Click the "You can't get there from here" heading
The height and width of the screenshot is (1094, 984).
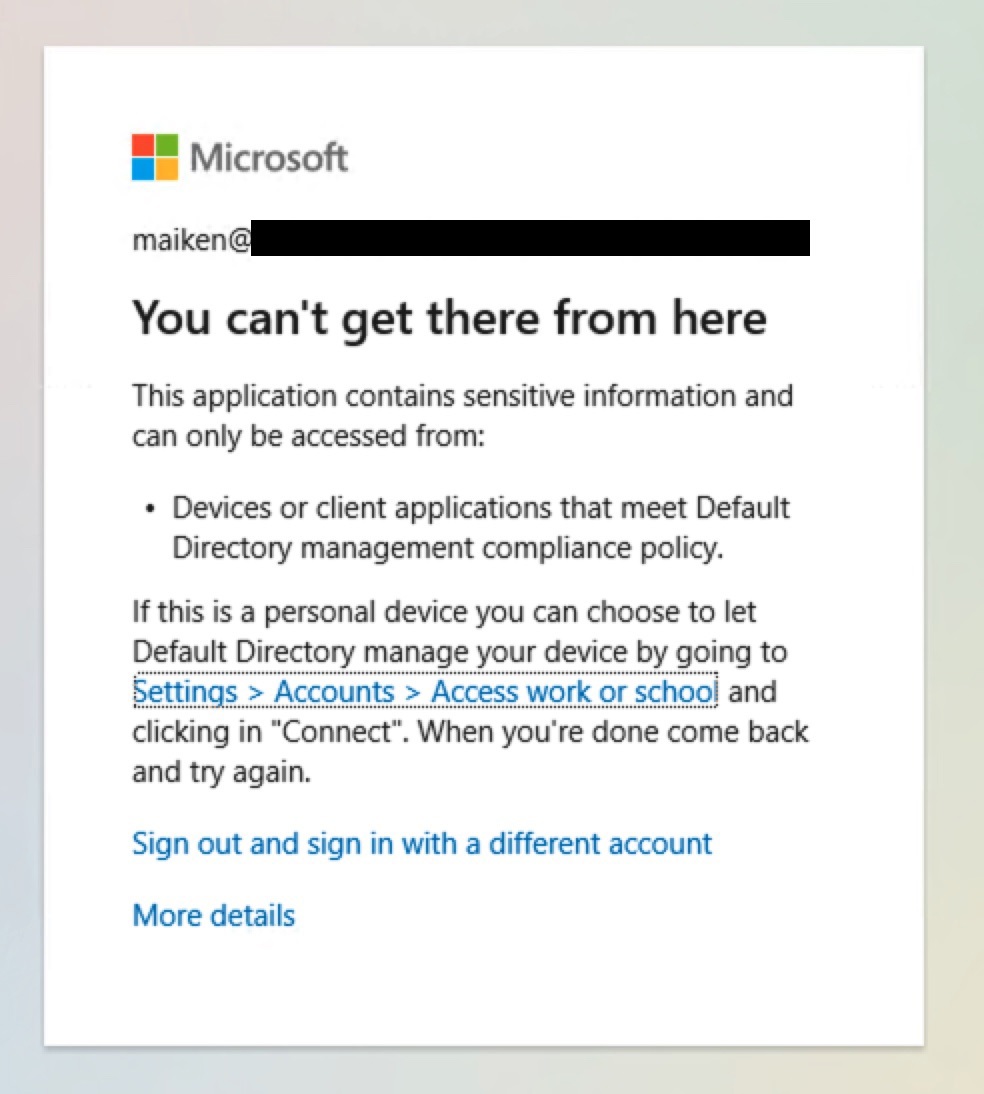(450, 320)
